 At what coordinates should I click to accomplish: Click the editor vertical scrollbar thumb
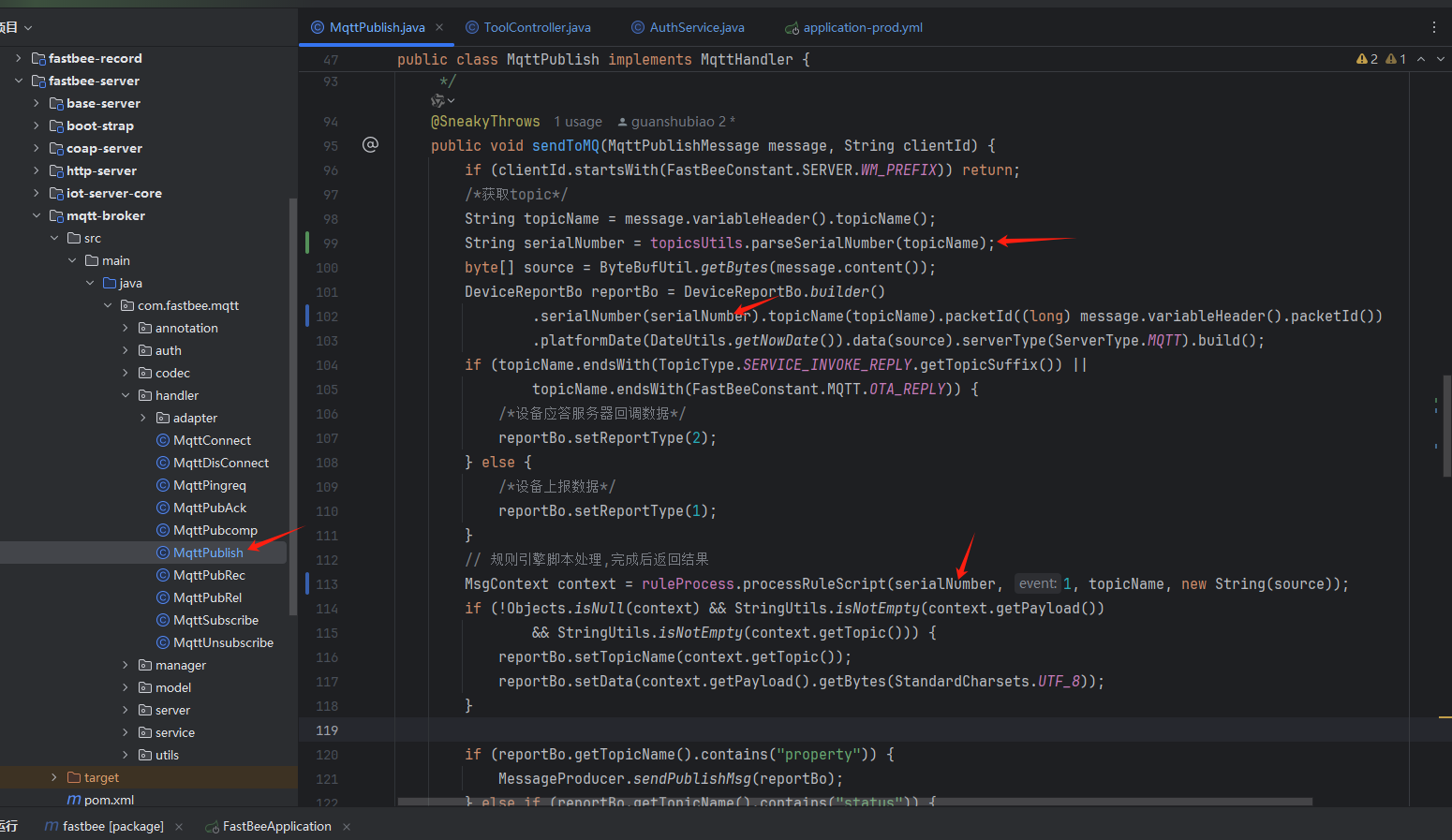click(1447, 426)
